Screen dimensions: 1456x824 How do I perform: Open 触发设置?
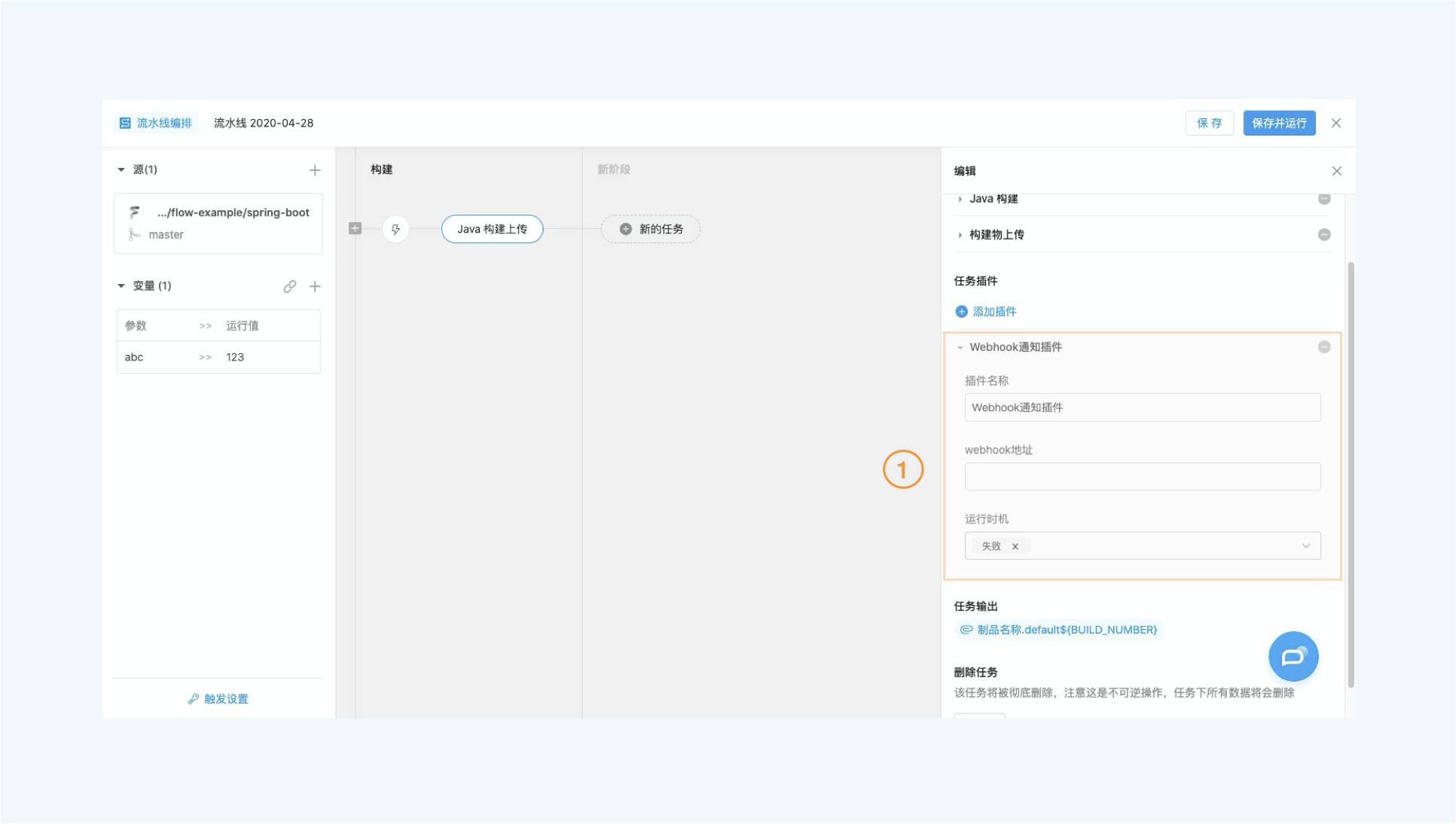coord(218,698)
